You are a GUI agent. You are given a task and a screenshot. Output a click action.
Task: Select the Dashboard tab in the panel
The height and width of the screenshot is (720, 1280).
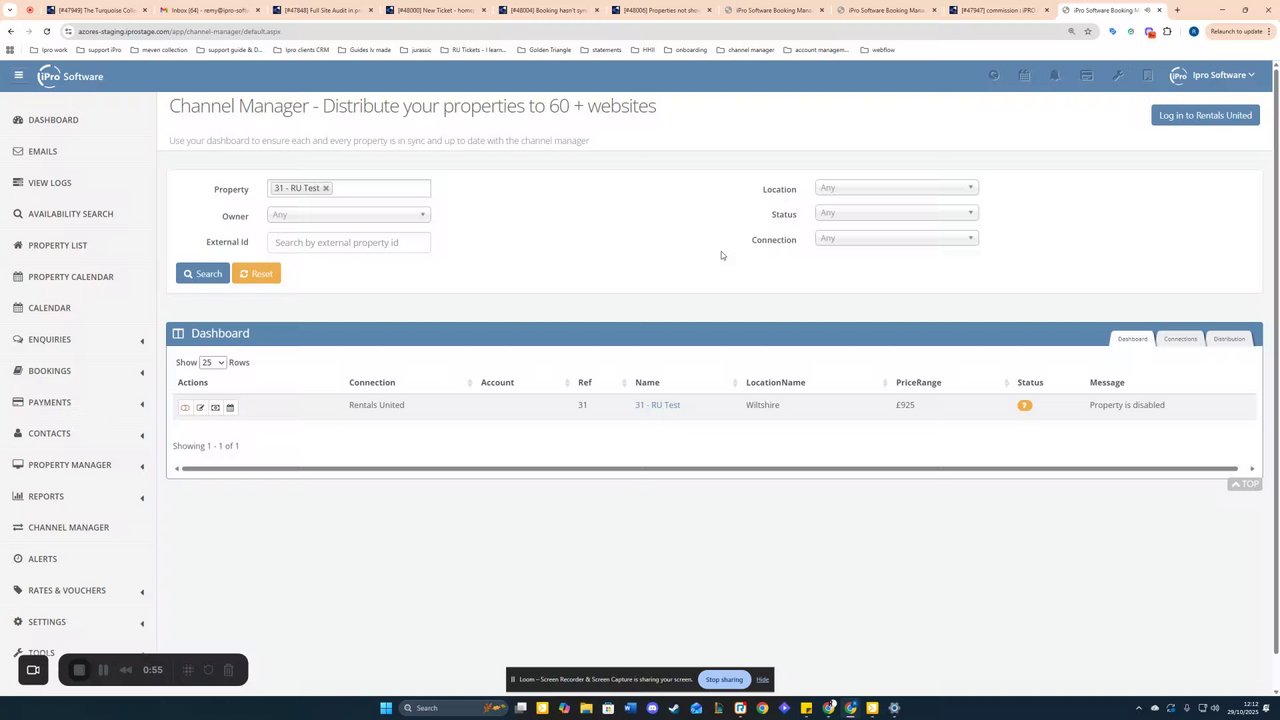point(1132,339)
